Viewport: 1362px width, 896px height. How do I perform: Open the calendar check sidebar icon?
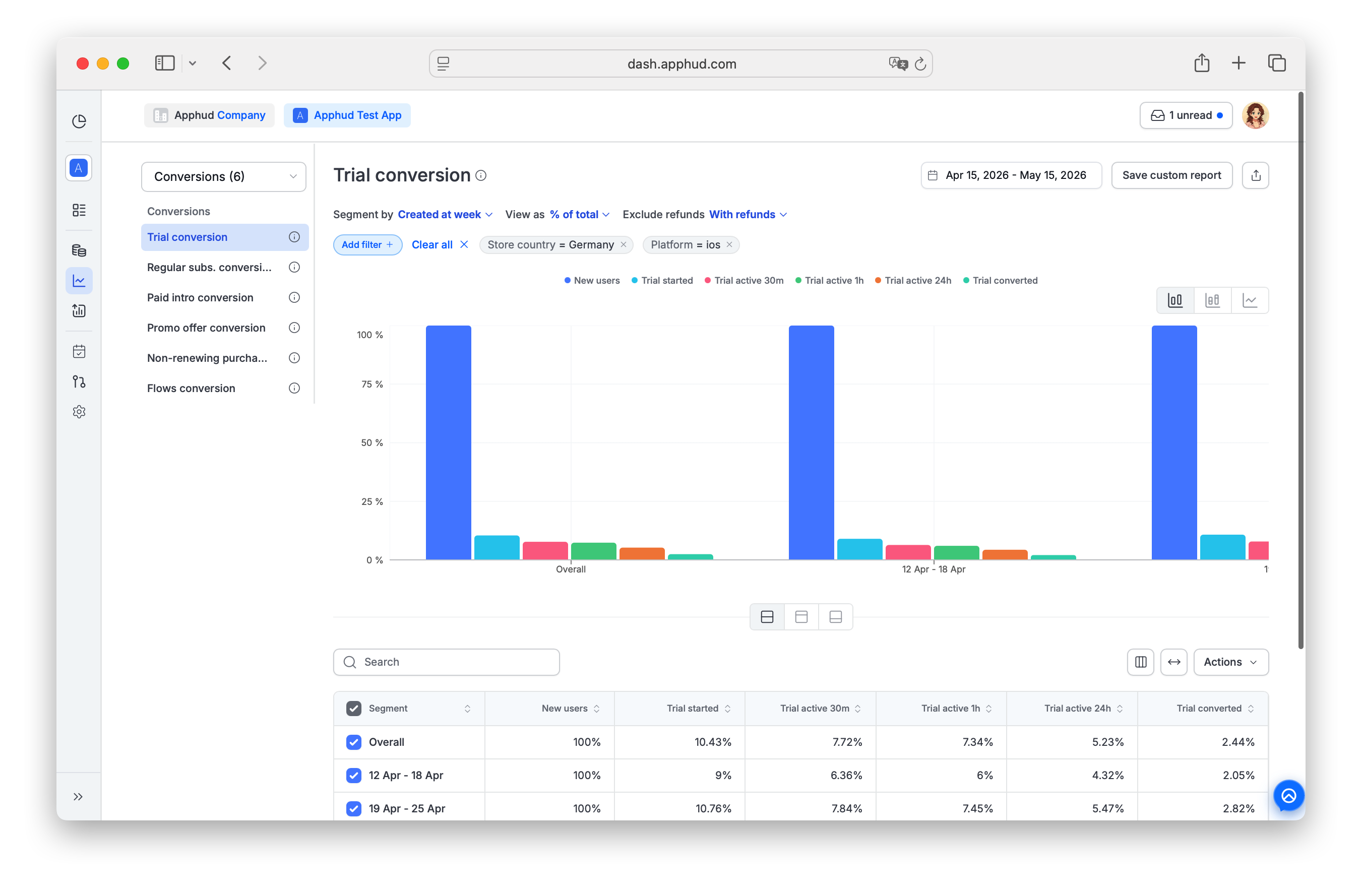pos(79,351)
